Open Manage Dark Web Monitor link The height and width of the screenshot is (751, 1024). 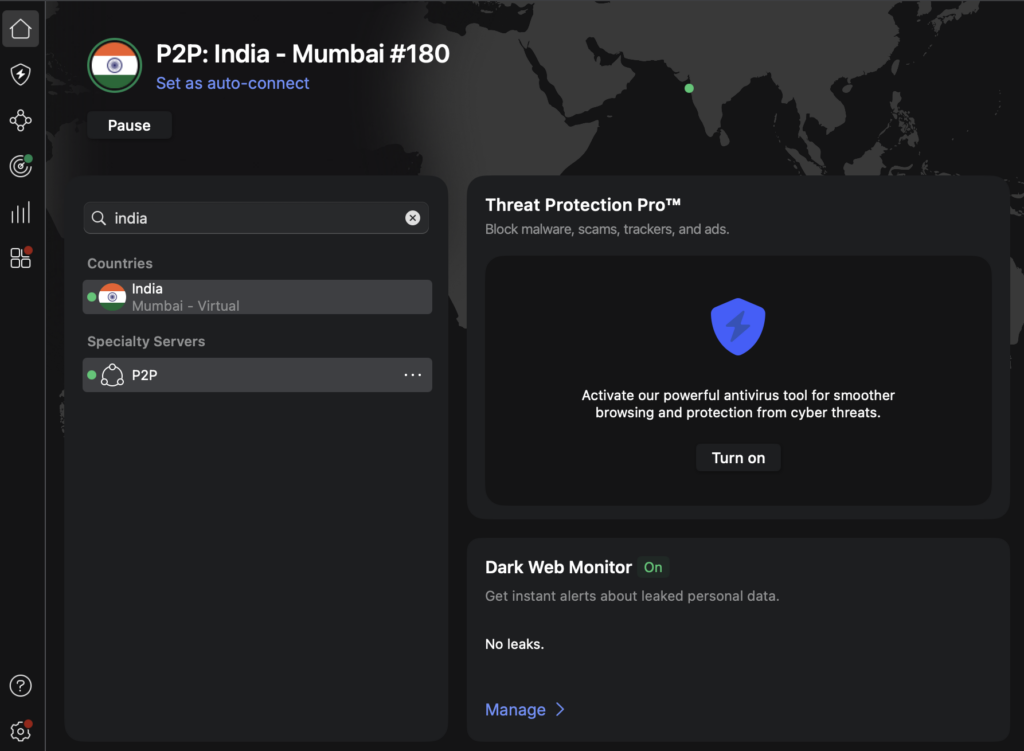click(515, 710)
